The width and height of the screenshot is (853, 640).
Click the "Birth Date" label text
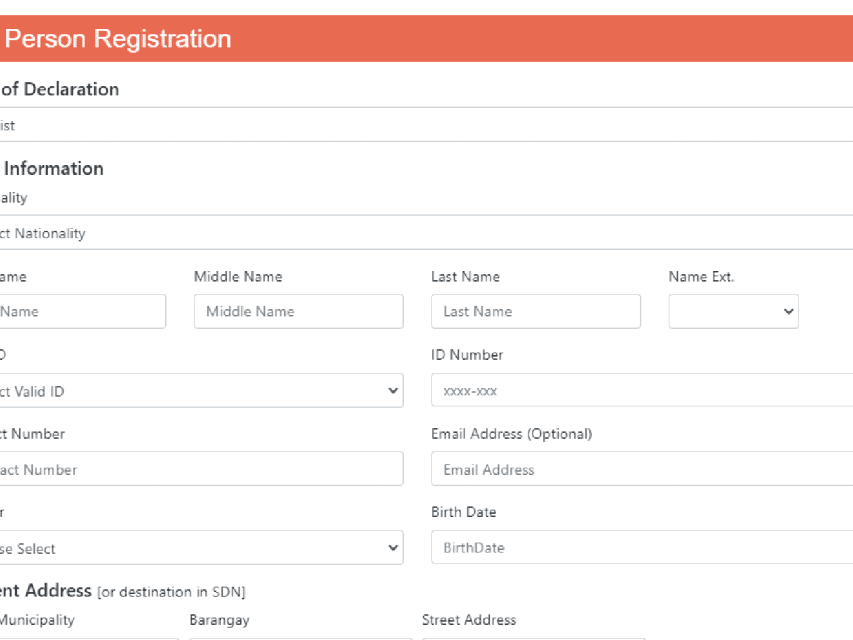tap(463, 512)
